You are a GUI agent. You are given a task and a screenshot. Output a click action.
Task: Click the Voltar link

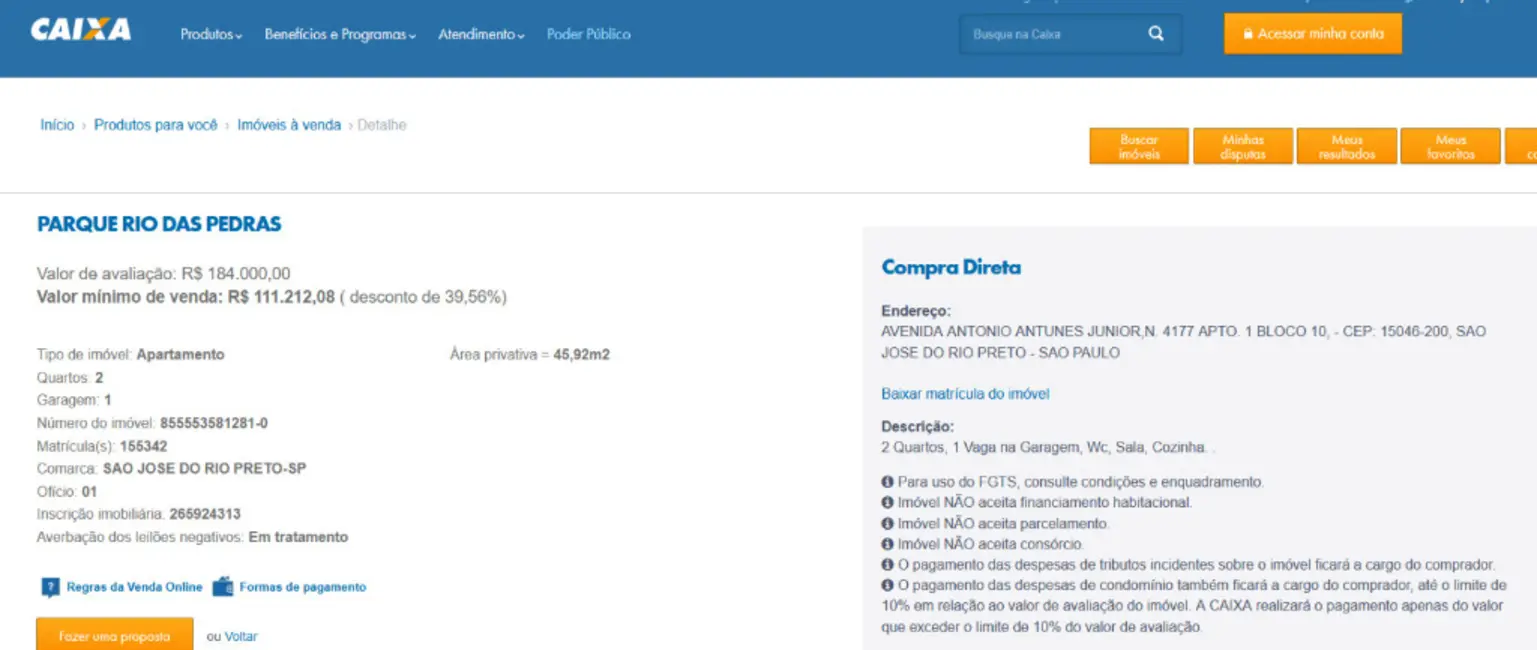click(x=241, y=636)
